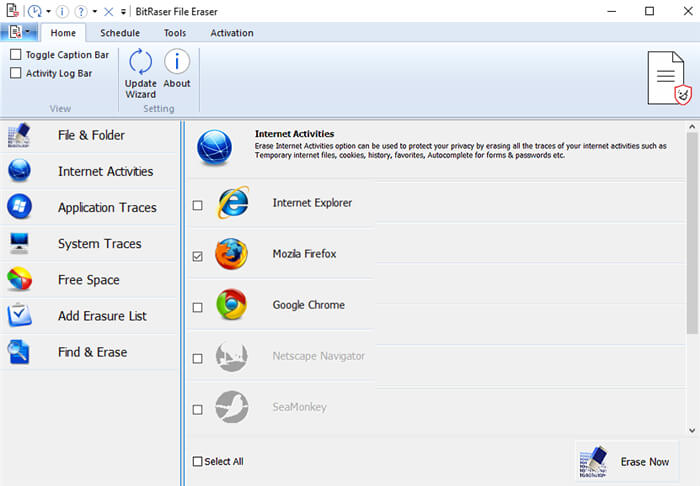The image size is (700, 486).
Task: Click the Internet Explorer label text
Action: click(312, 203)
